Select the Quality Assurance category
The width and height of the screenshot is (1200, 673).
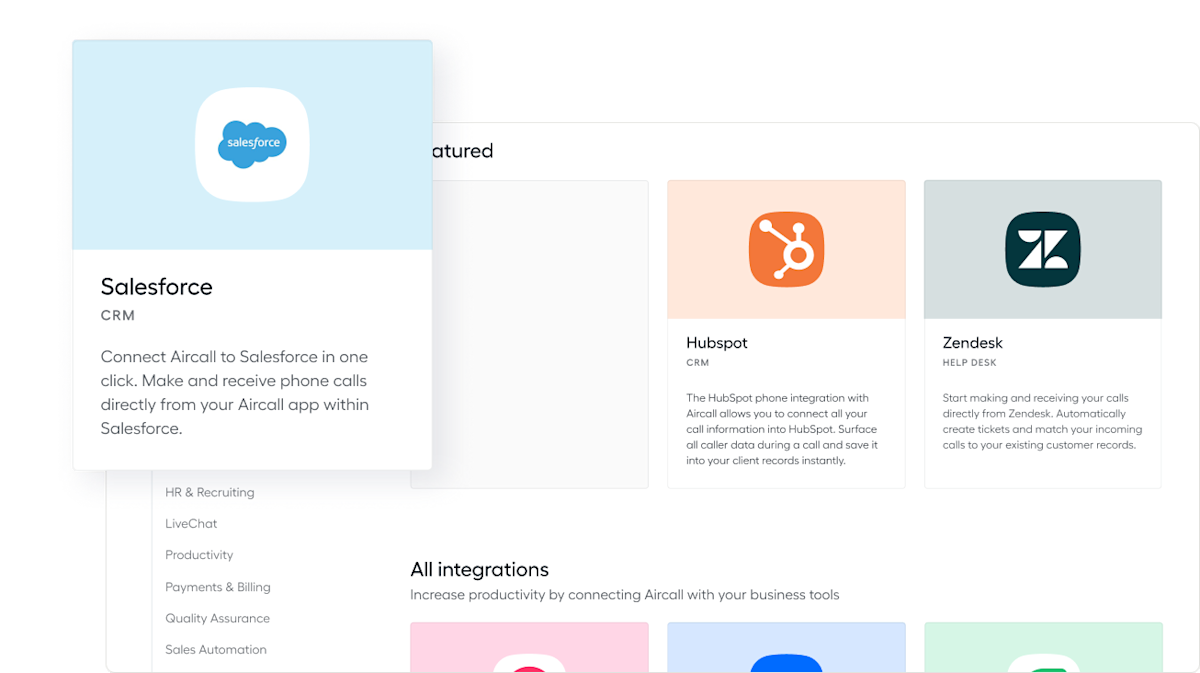point(217,618)
